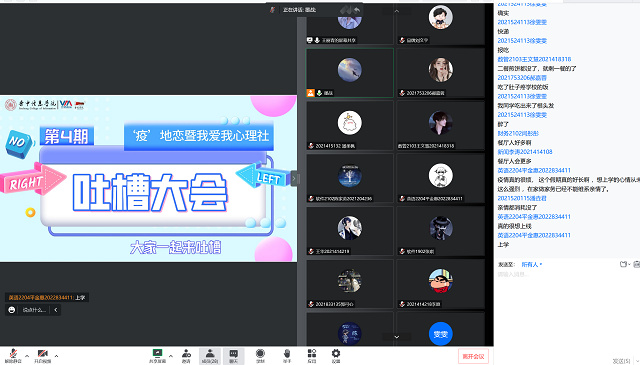Click screen-share indicator icon on top-left tile

click(x=309, y=40)
